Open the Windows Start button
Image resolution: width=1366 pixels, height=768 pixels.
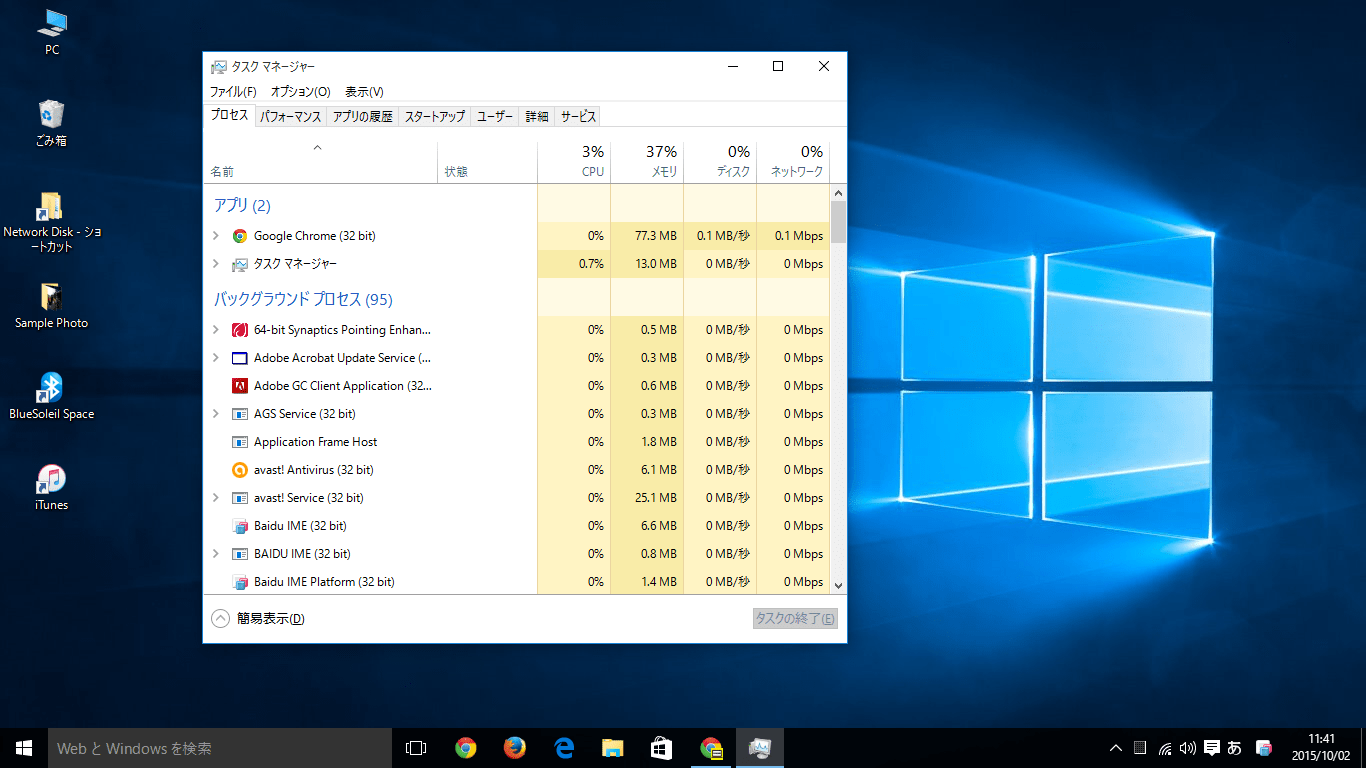(24, 748)
